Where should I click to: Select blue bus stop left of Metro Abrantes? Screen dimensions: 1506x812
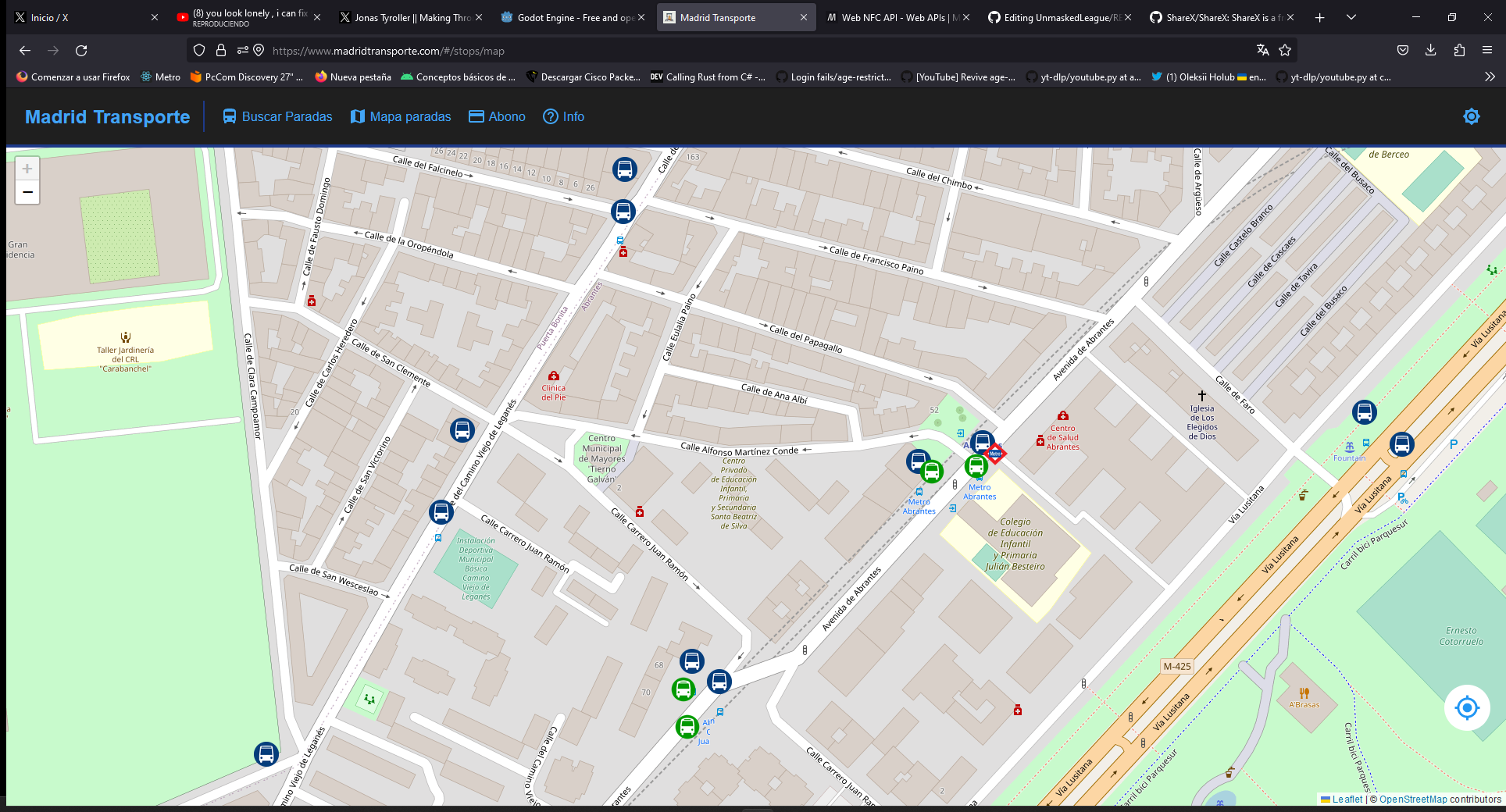tap(919, 461)
